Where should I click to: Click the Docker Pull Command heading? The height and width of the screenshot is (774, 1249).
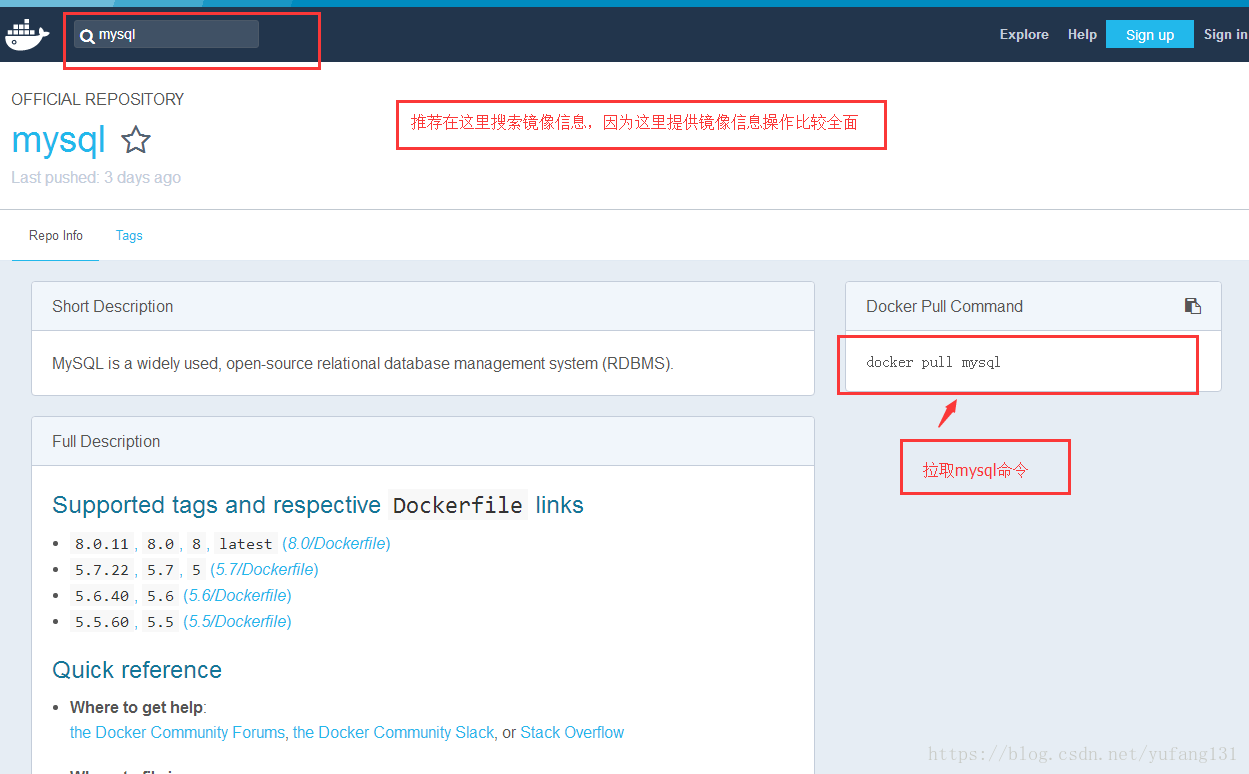tap(944, 307)
